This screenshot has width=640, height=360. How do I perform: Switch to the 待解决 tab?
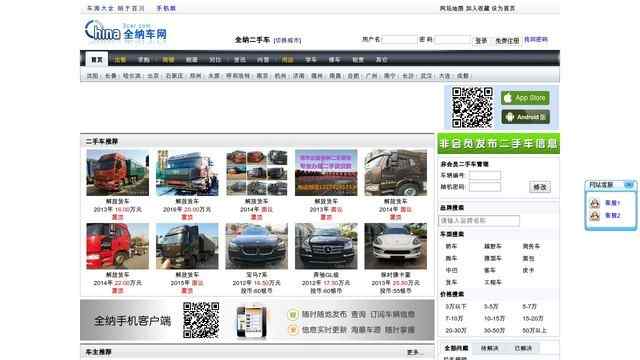(x=489, y=348)
